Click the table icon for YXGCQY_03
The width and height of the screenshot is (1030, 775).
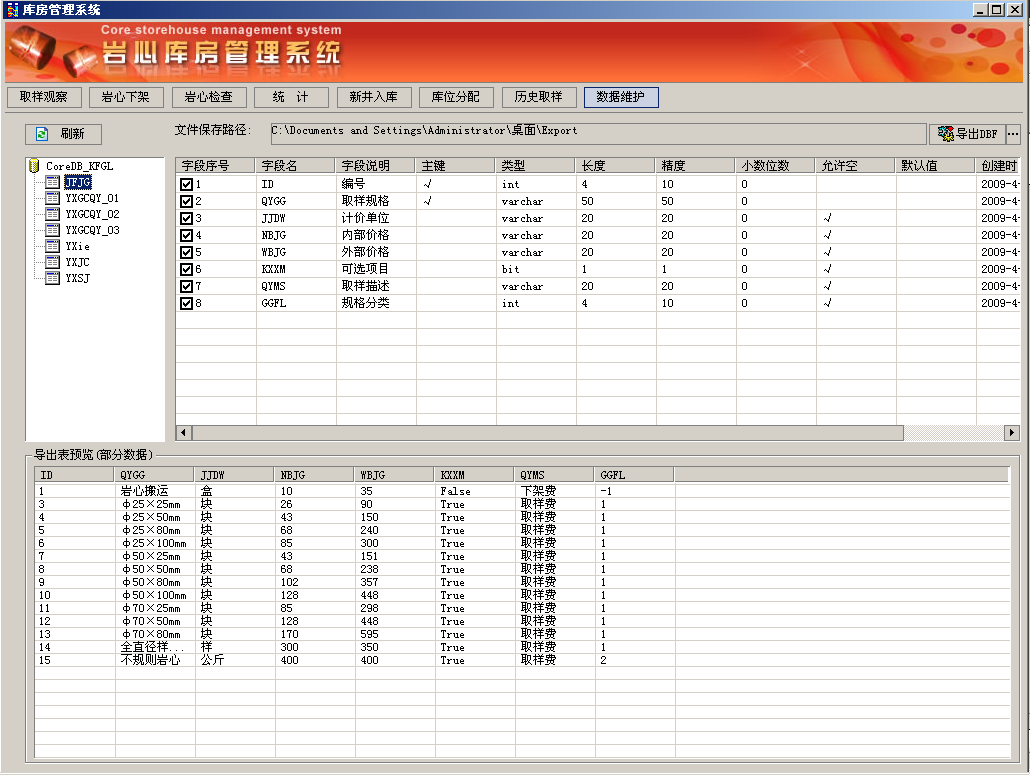[52, 230]
